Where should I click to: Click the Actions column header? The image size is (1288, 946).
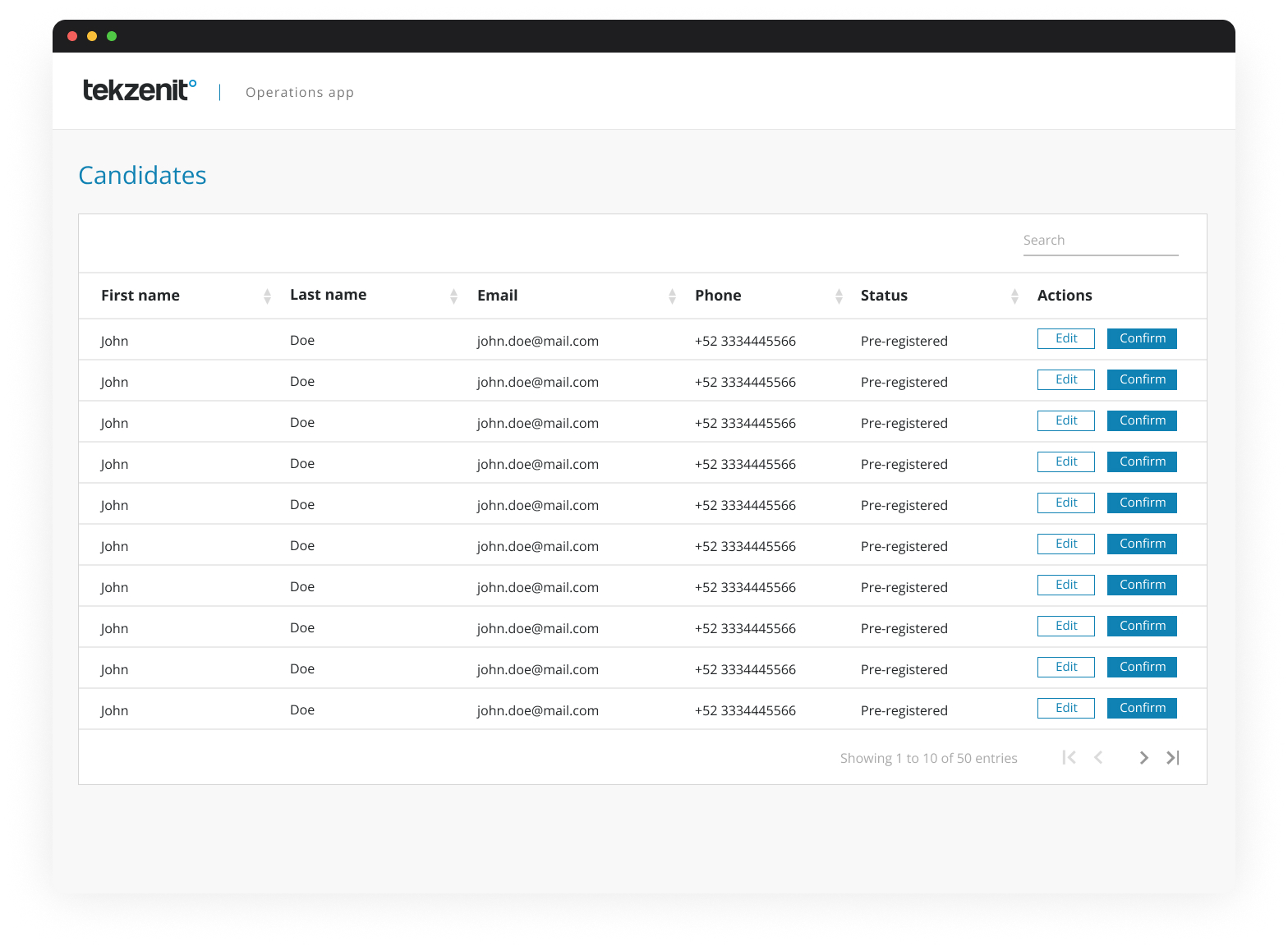click(x=1065, y=296)
